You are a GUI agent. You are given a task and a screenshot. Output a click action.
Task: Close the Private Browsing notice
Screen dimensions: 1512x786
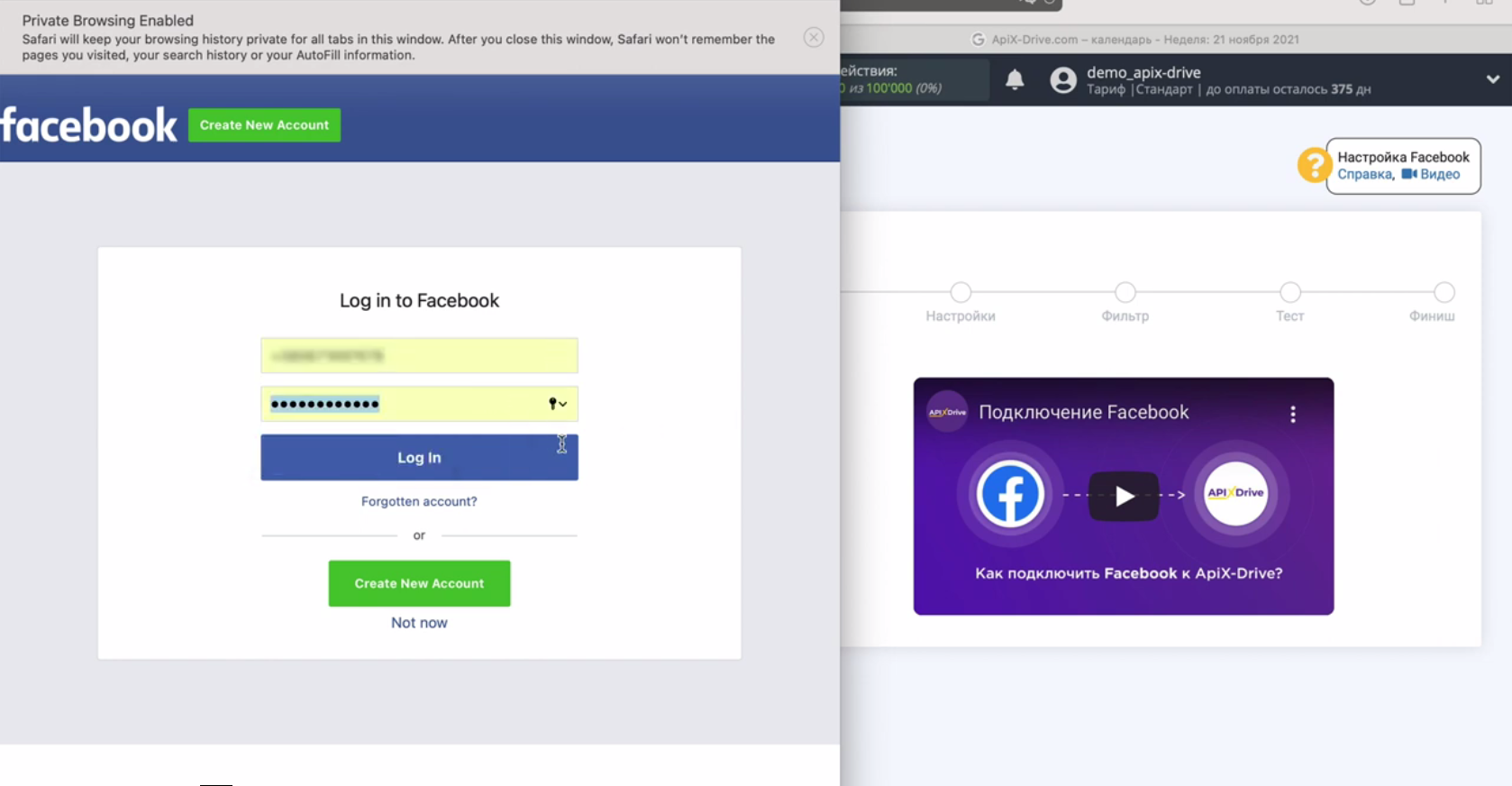tap(814, 38)
